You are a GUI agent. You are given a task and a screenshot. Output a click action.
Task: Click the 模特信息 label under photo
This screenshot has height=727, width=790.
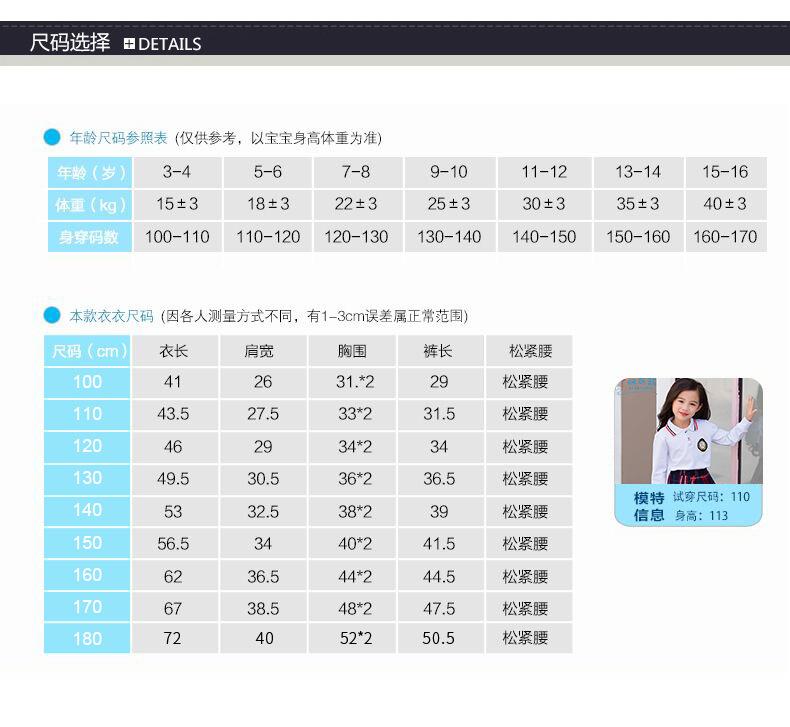point(649,506)
